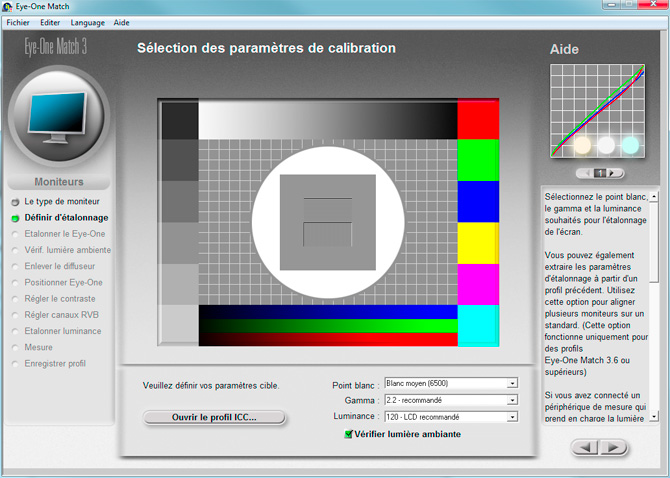Click the yellow color patch
The height and width of the screenshot is (478, 670).
tap(478, 243)
